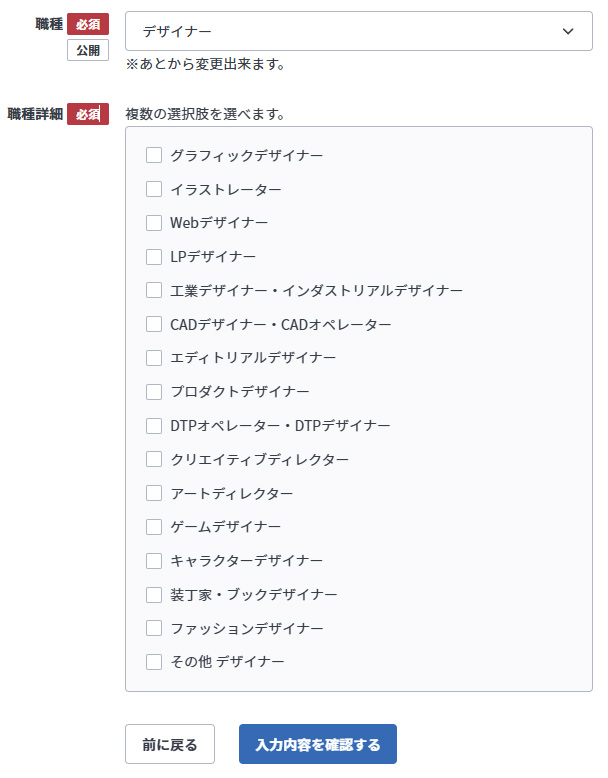This screenshot has height=778, width=608.
Task: Check the グラフィックデザイナー checkbox
Action: tap(154, 155)
